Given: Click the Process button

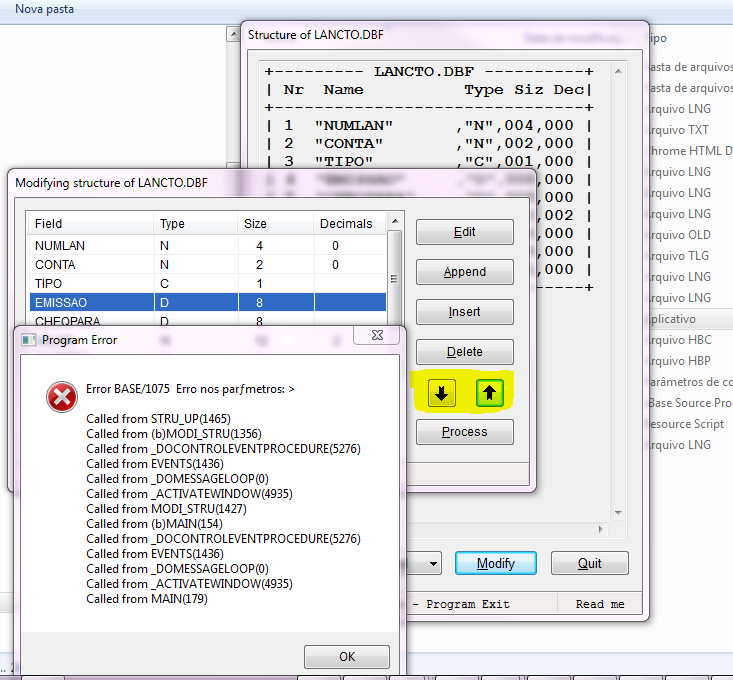Looking at the screenshot, I should (x=464, y=432).
